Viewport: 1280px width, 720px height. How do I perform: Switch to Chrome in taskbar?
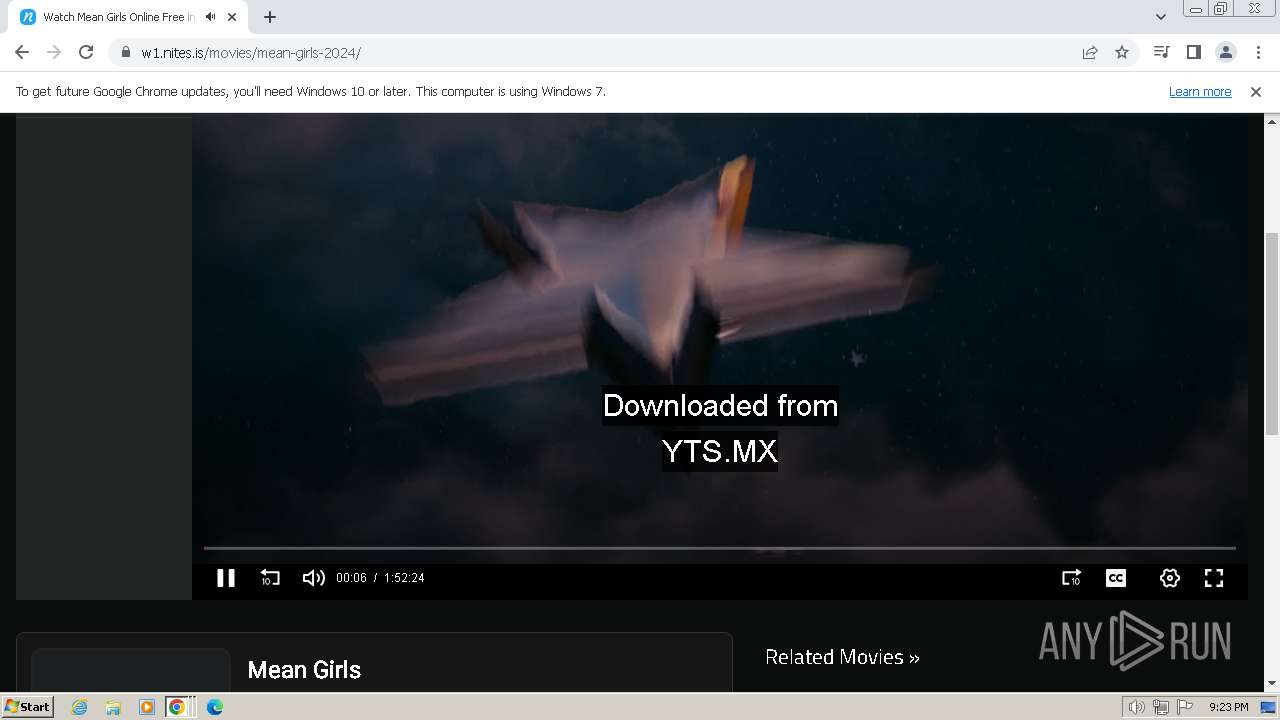click(177, 707)
